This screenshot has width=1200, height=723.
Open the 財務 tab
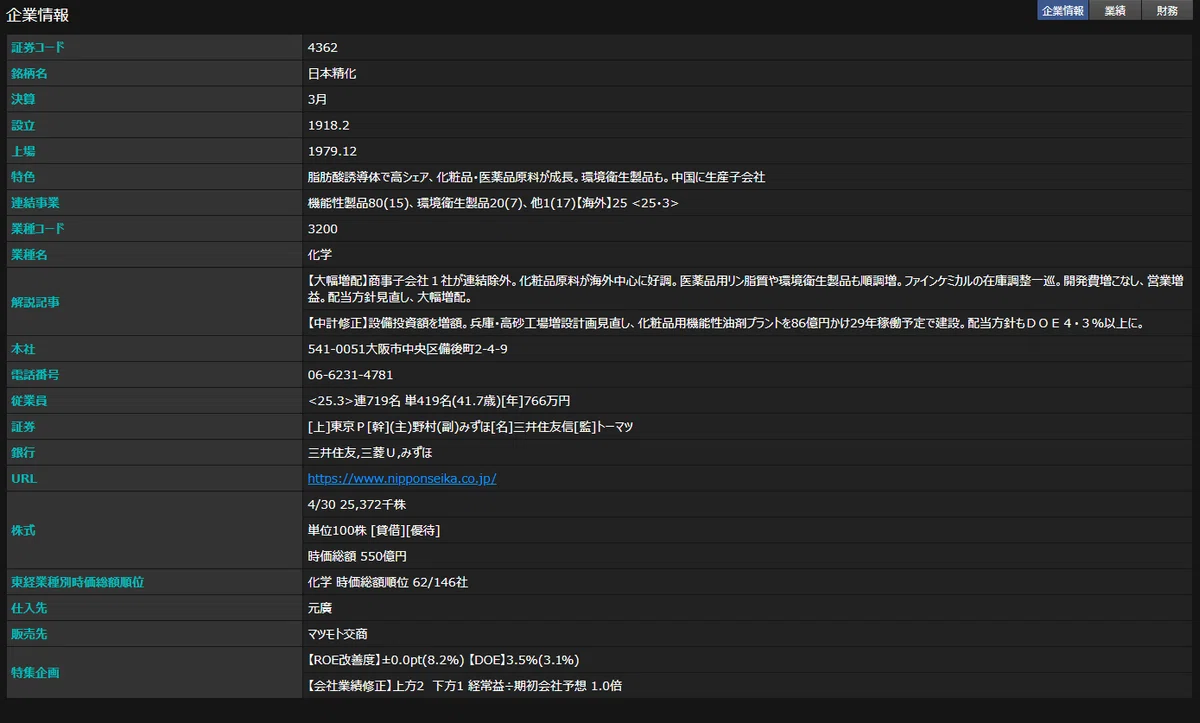coord(1167,11)
